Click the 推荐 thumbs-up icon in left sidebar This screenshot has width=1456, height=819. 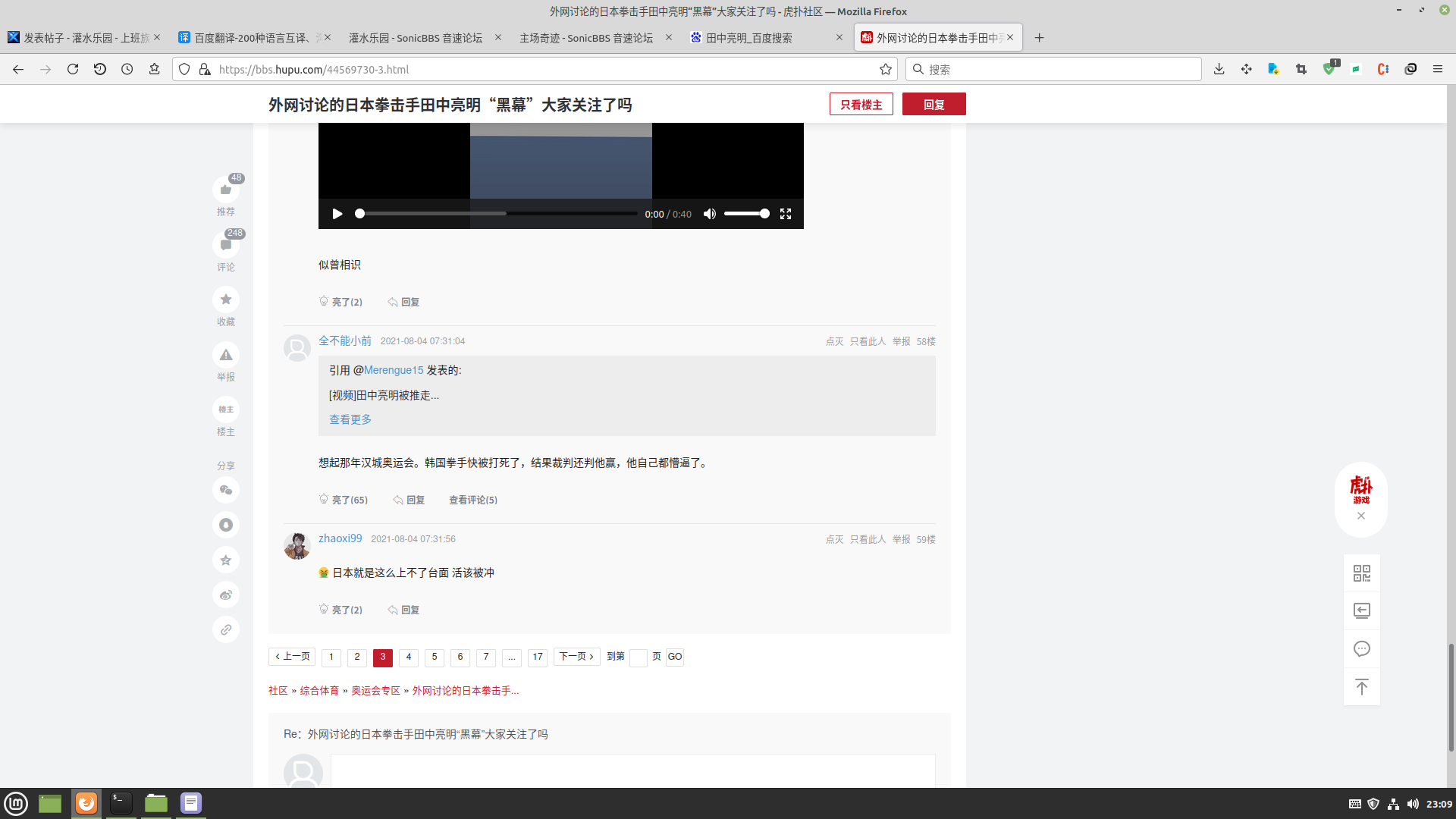226,190
